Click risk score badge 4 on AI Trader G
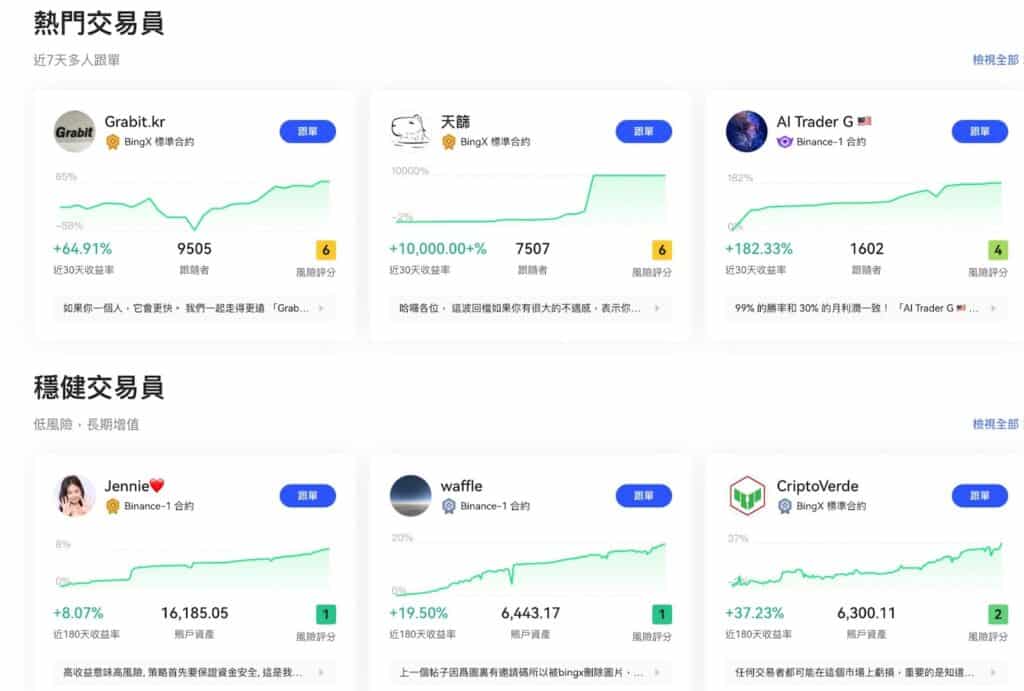The height and width of the screenshot is (691, 1024). (997, 250)
